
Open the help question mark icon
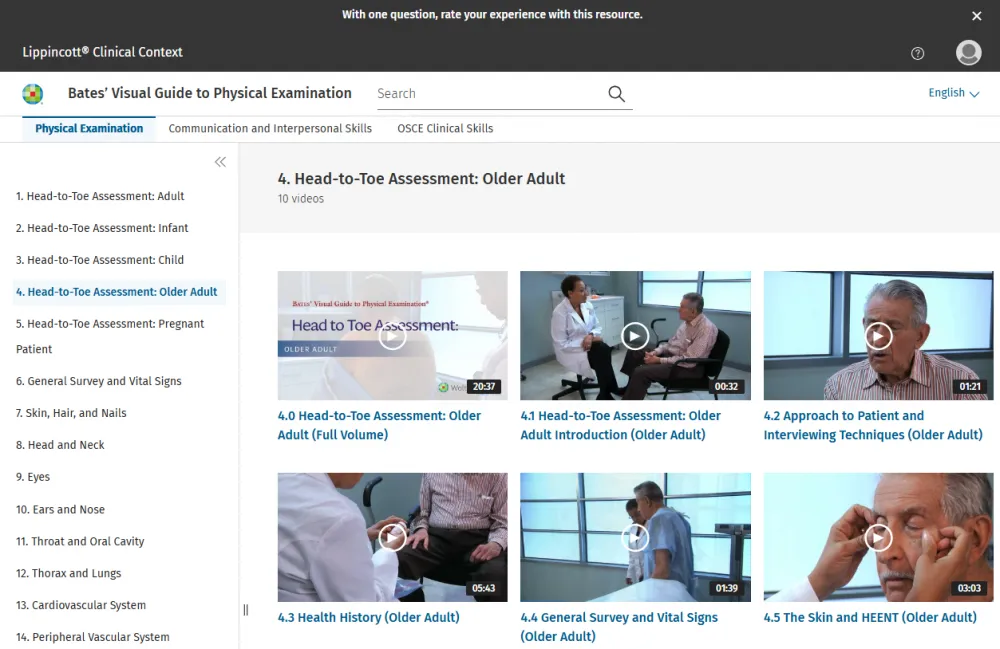click(x=918, y=53)
